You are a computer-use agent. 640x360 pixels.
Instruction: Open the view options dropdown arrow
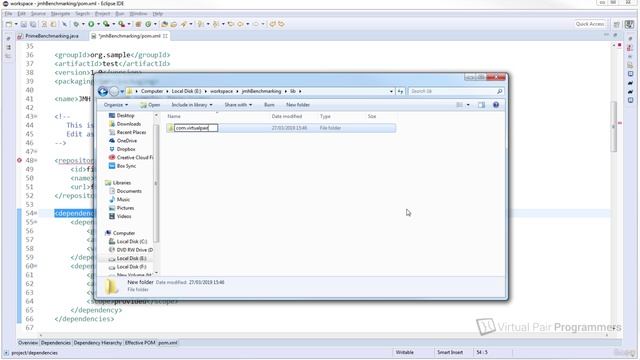pos(468,105)
